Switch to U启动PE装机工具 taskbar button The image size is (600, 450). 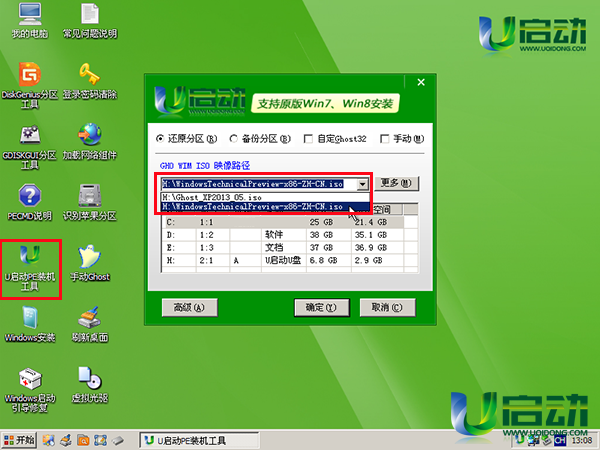pyautogui.click(x=199, y=440)
